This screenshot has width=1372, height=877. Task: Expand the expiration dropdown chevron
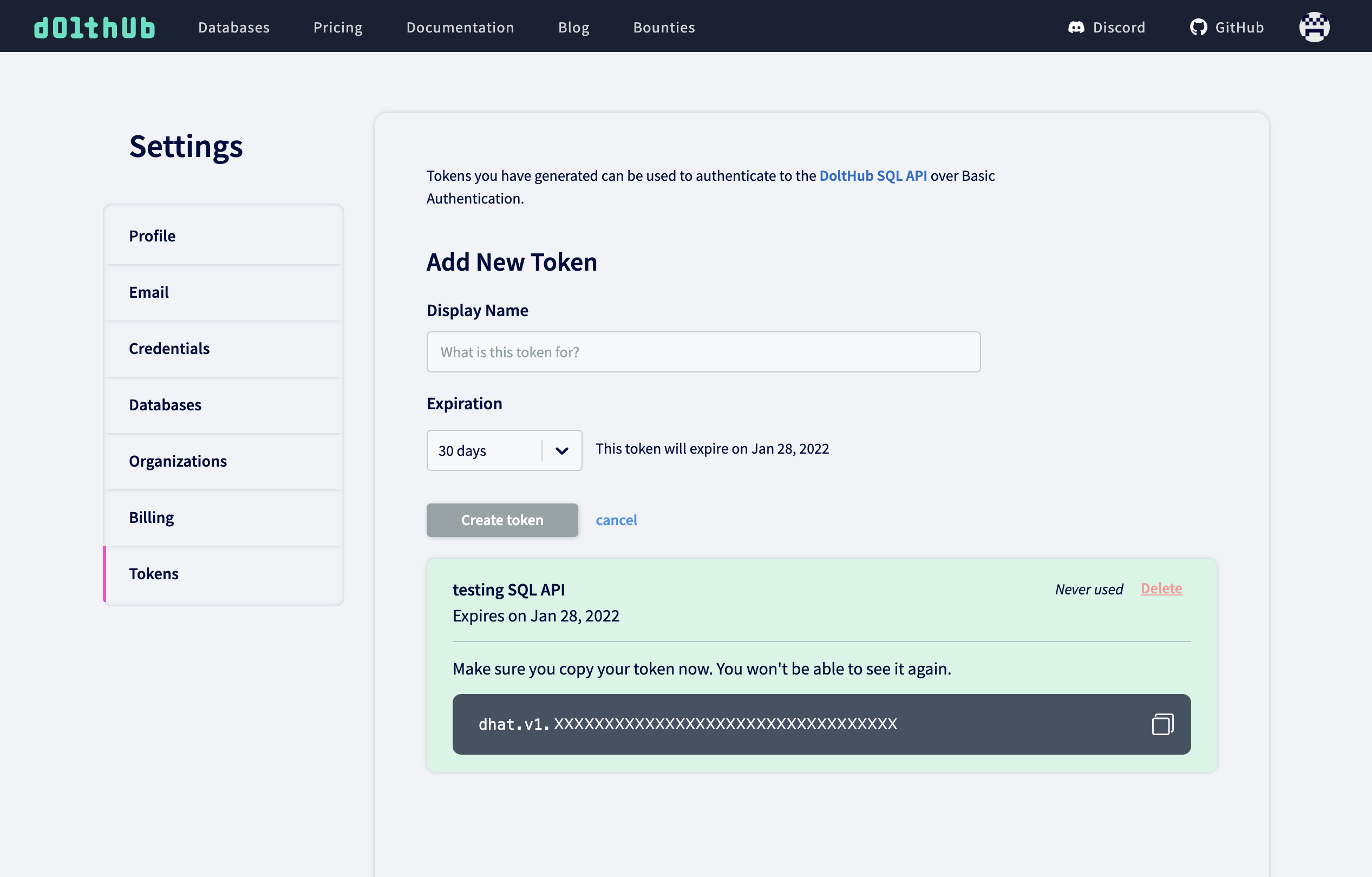point(562,451)
